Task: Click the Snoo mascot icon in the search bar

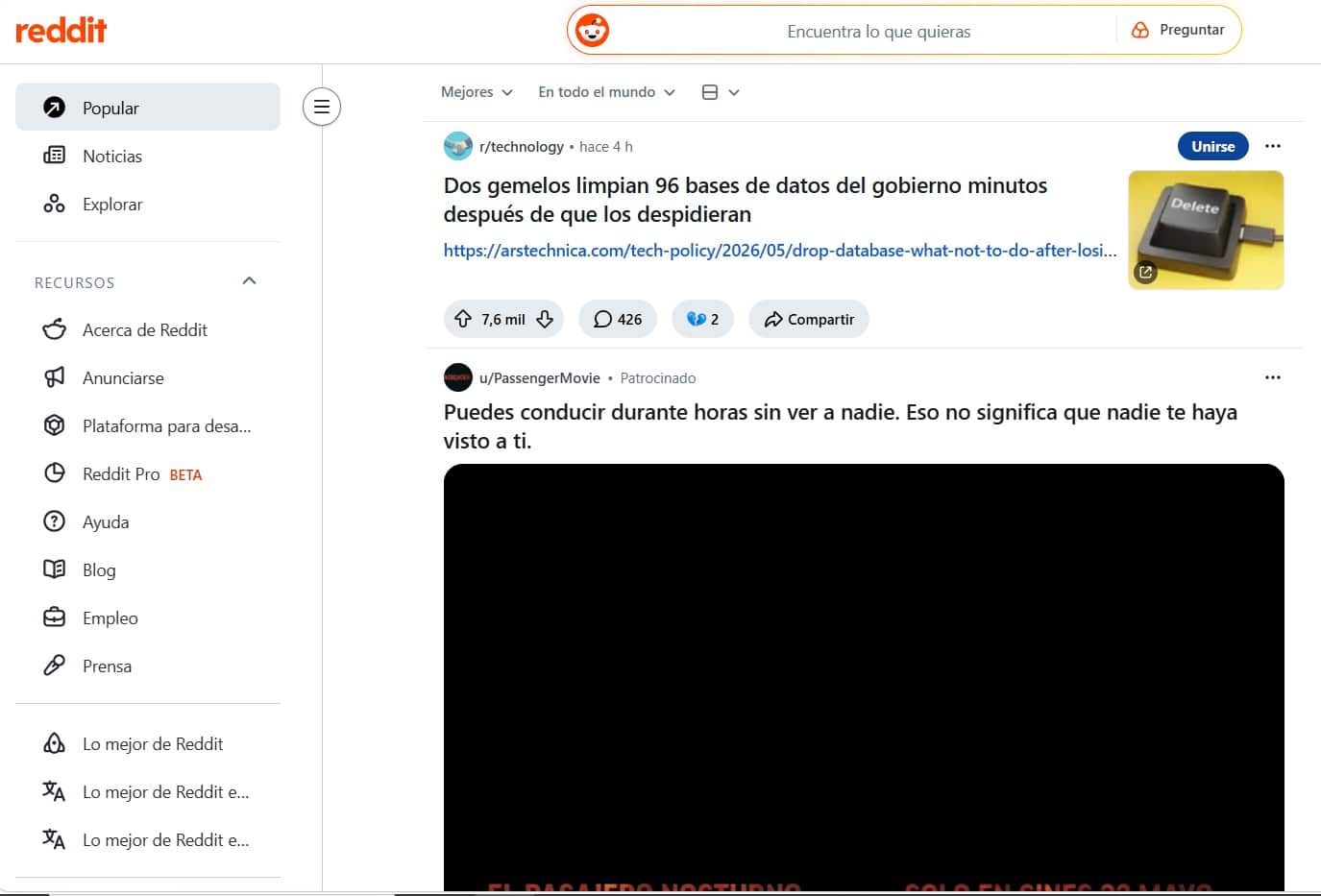Action: 592,31
